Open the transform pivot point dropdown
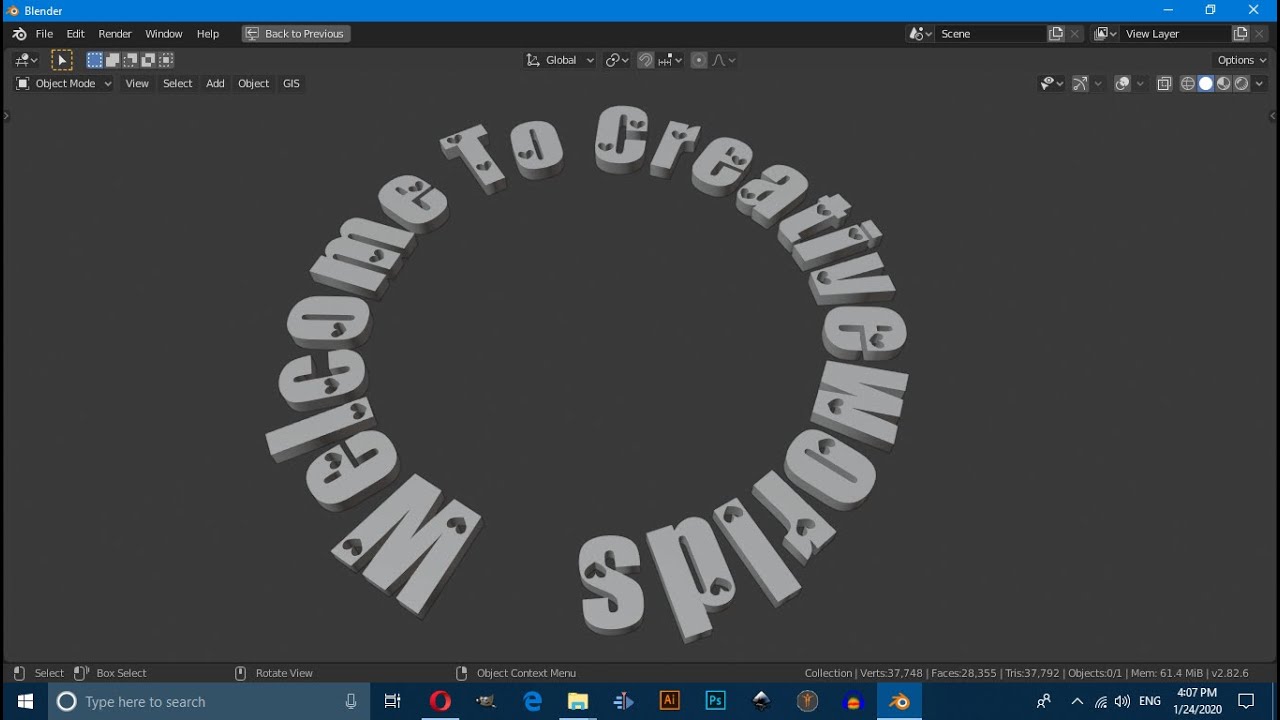The height and width of the screenshot is (720, 1280). [x=617, y=60]
